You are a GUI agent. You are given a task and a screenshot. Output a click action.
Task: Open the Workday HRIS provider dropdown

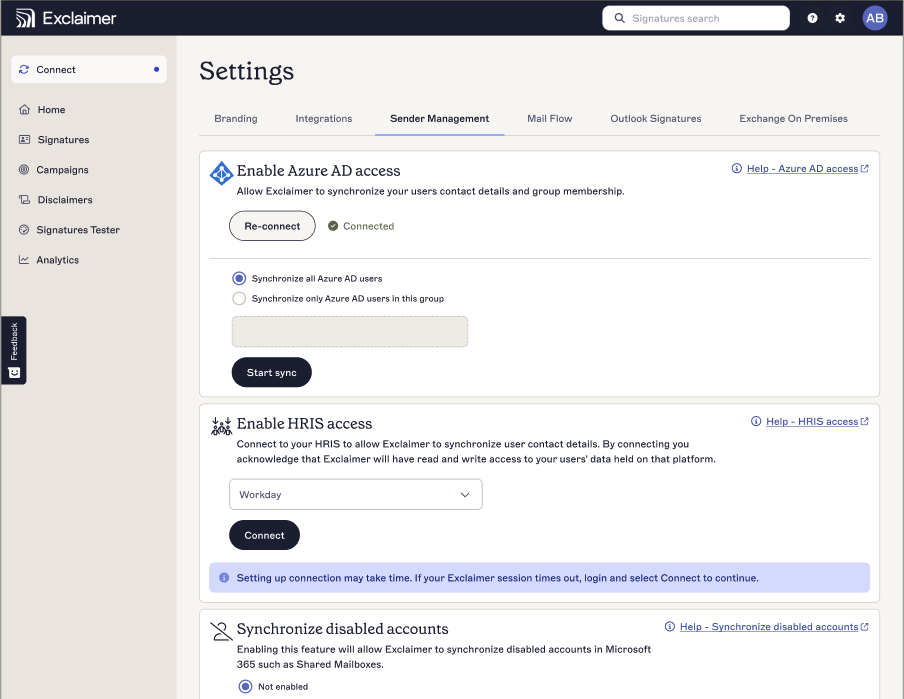click(x=355, y=494)
